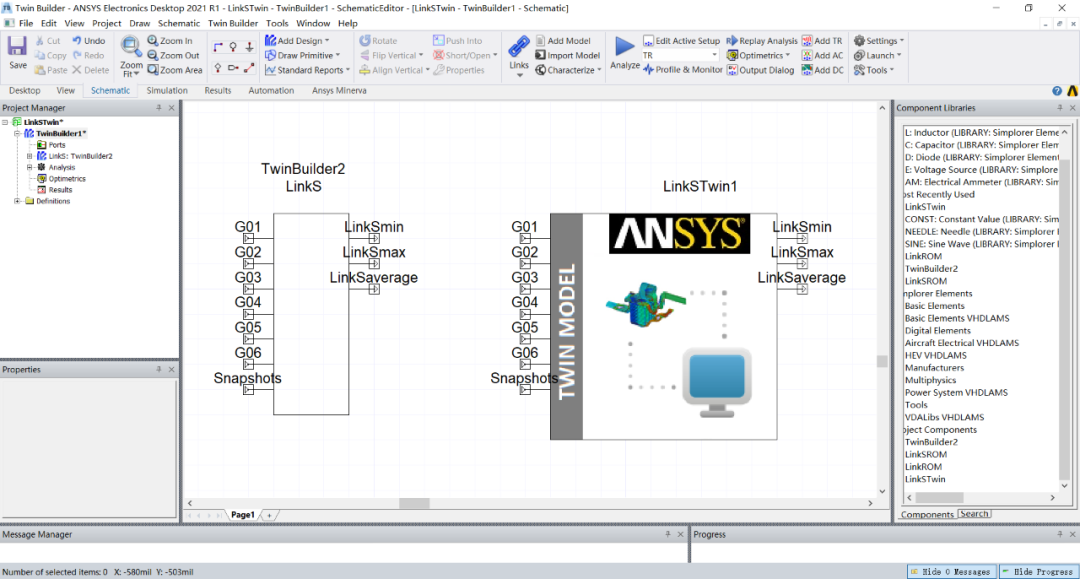Select HEV VHDLAMS library entry
The height and width of the screenshot is (579, 1080).
[x=935, y=355]
